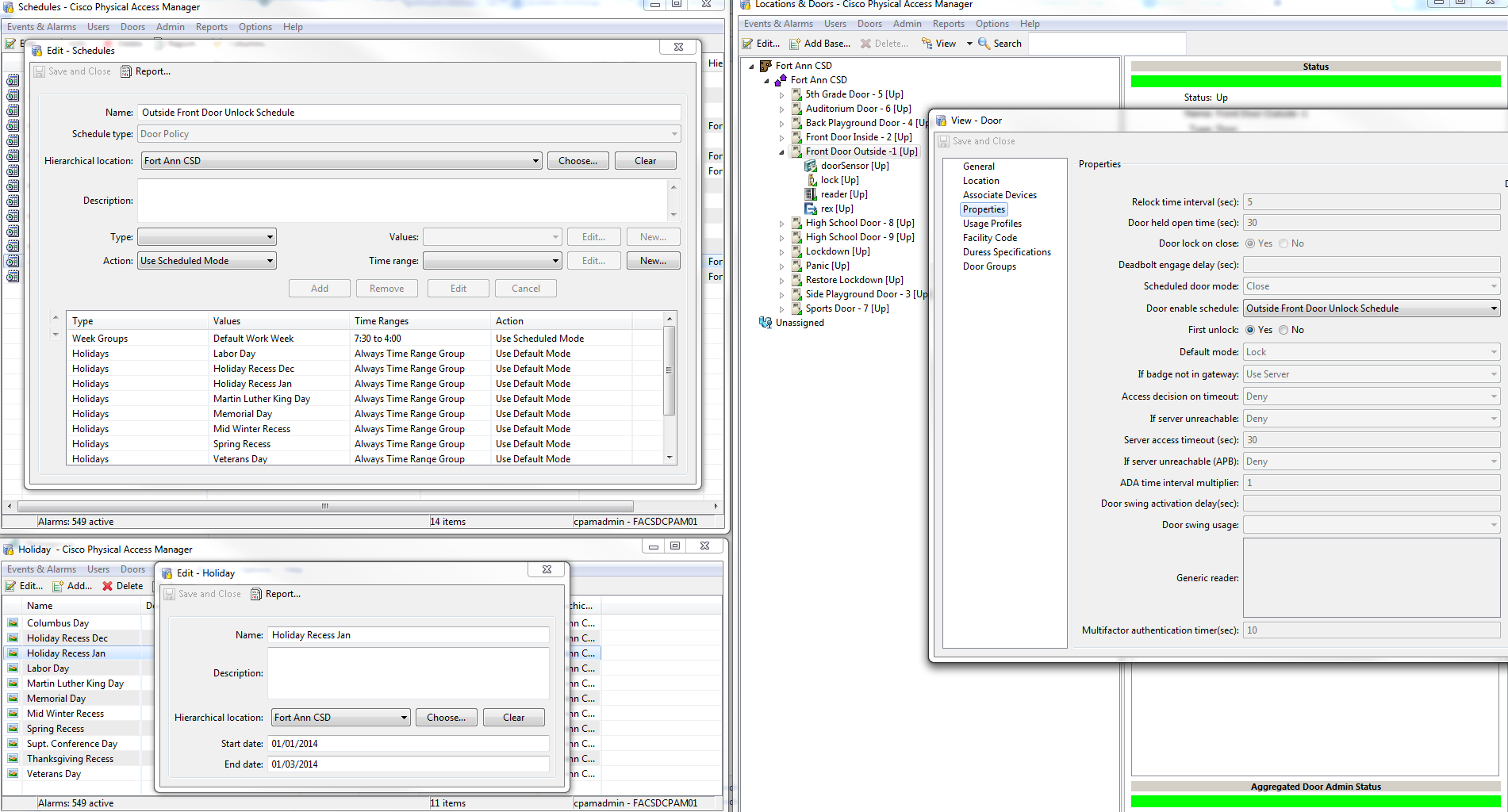Click Labor Day row holiday icon
This screenshot has width=1508, height=812.
(x=13, y=668)
